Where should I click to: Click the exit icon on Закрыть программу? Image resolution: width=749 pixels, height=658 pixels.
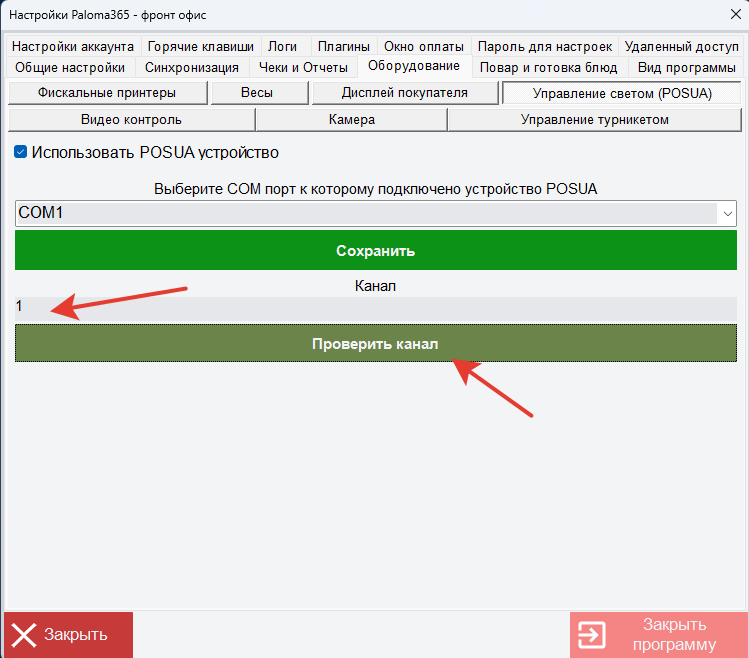tap(592, 635)
